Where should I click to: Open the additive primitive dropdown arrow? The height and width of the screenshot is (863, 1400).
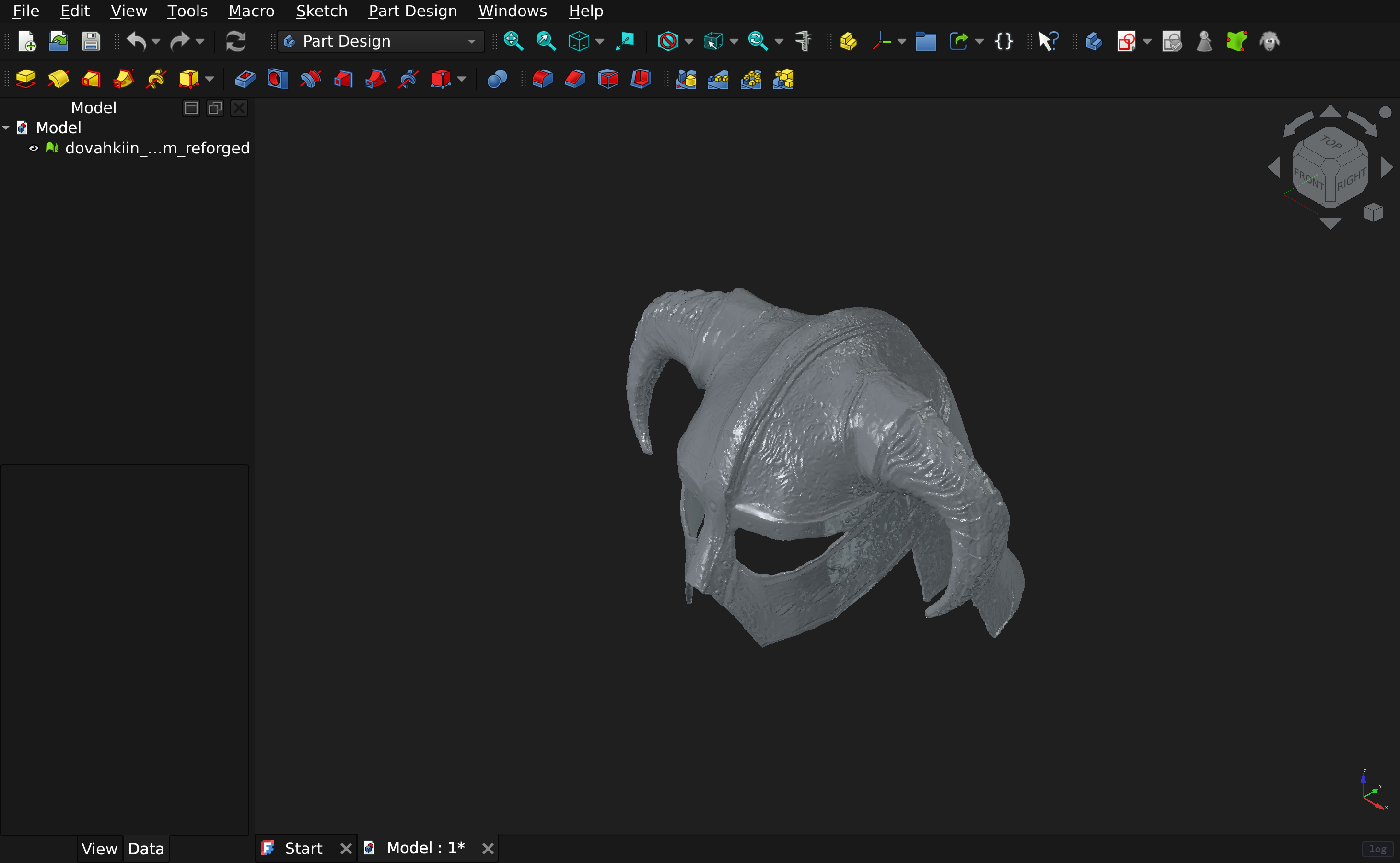click(210, 79)
